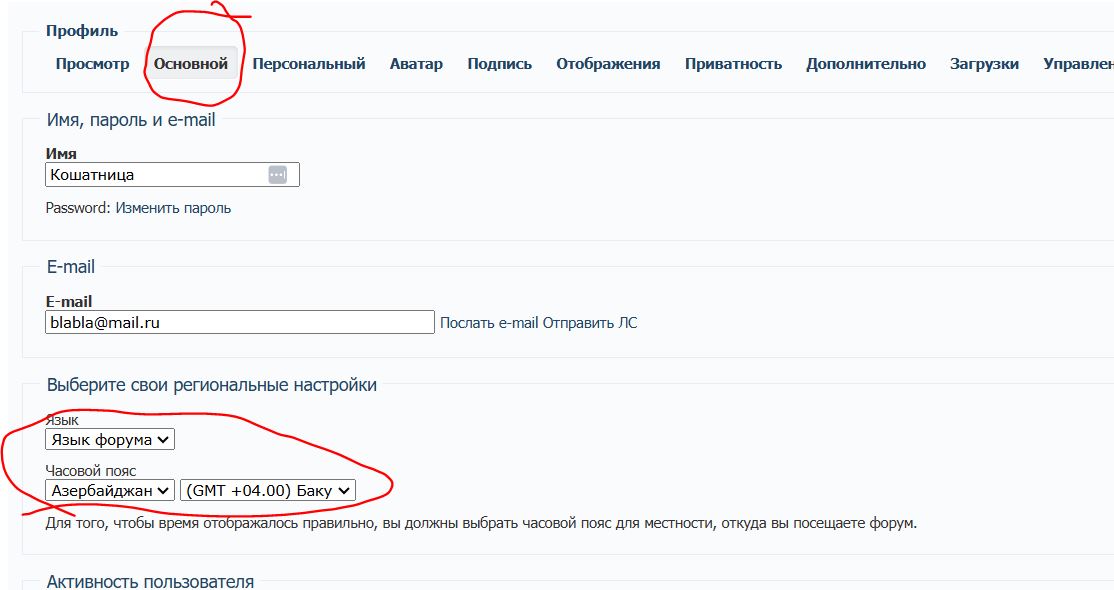Click the Часовой пояс label
Screen dimensions: 1114x590
click(91, 471)
